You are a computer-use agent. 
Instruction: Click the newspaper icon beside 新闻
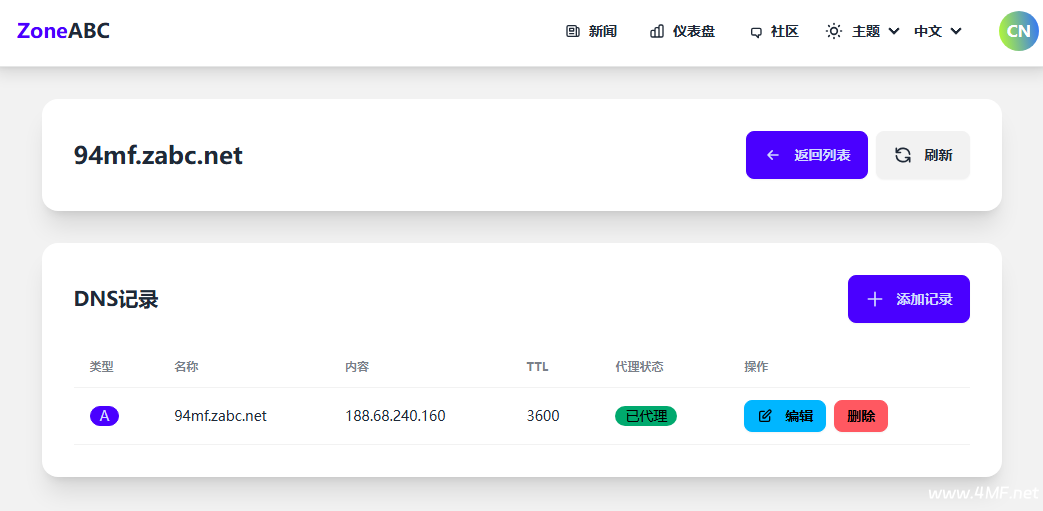tap(573, 31)
